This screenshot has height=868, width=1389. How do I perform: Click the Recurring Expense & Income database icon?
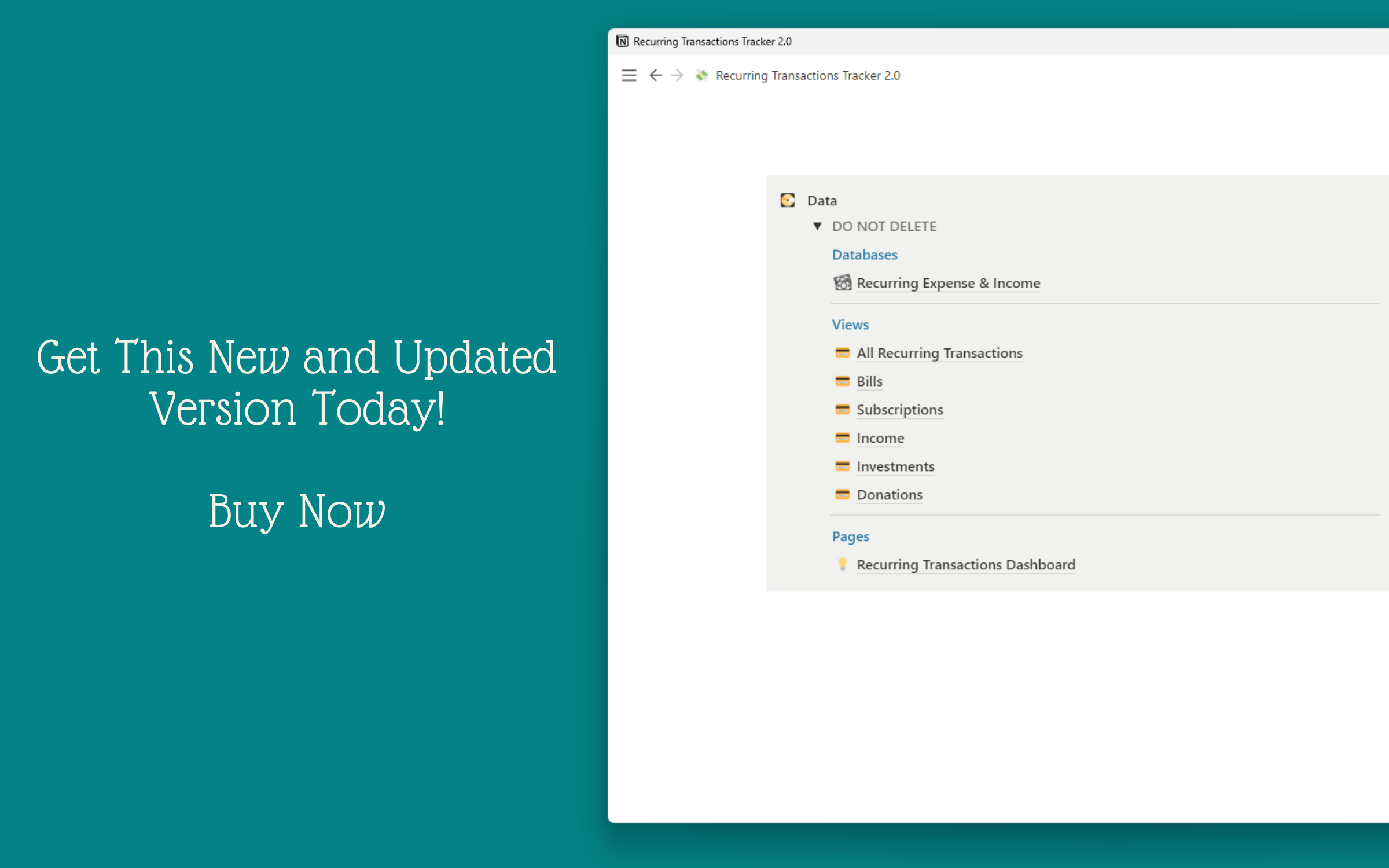(x=842, y=282)
